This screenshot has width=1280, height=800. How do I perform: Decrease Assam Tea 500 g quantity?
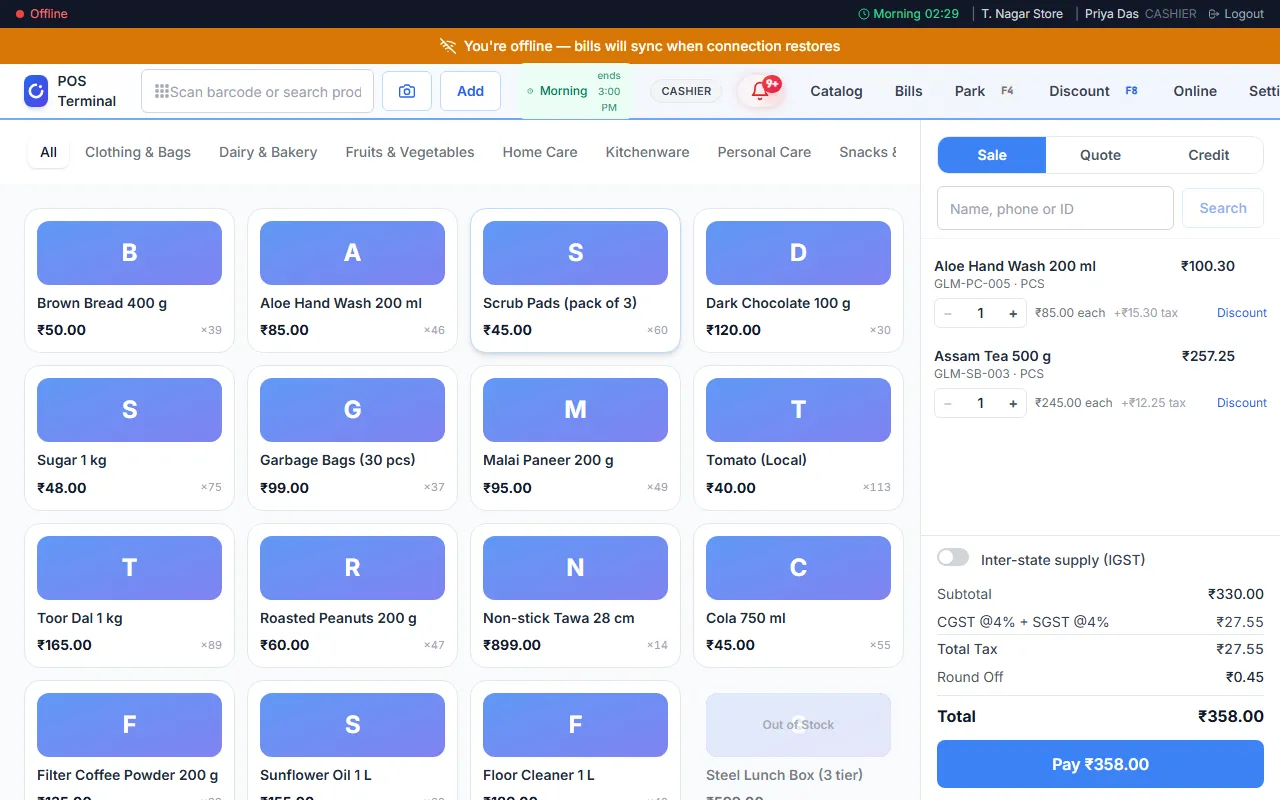[x=948, y=403]
